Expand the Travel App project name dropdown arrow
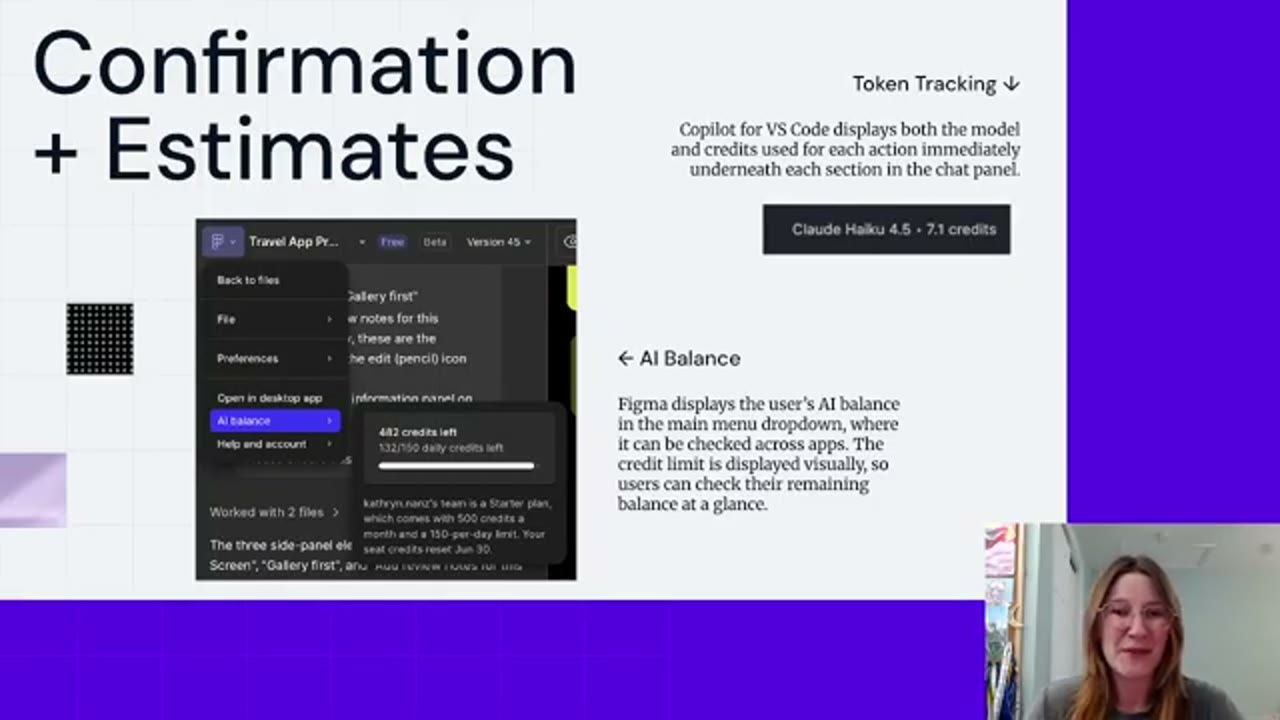The height and width of the screenshot is (720, 1280). coord(362,242)
